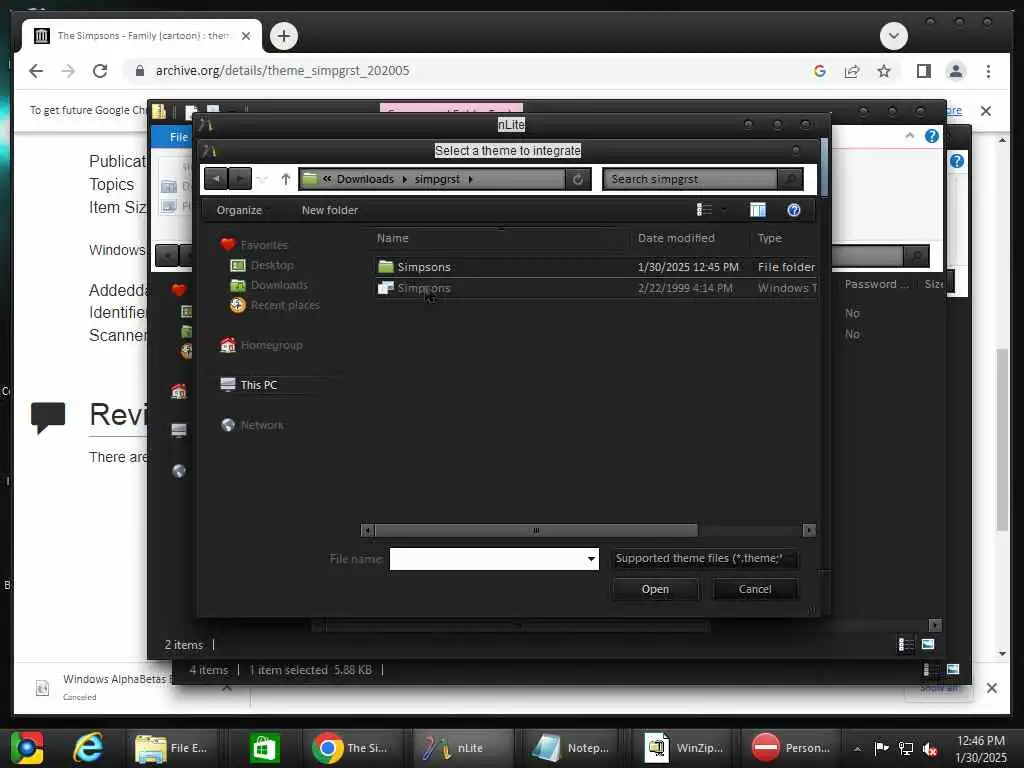Go forward in the file dialog navigation
The image size is (1024, 768).
click(240, 178)
